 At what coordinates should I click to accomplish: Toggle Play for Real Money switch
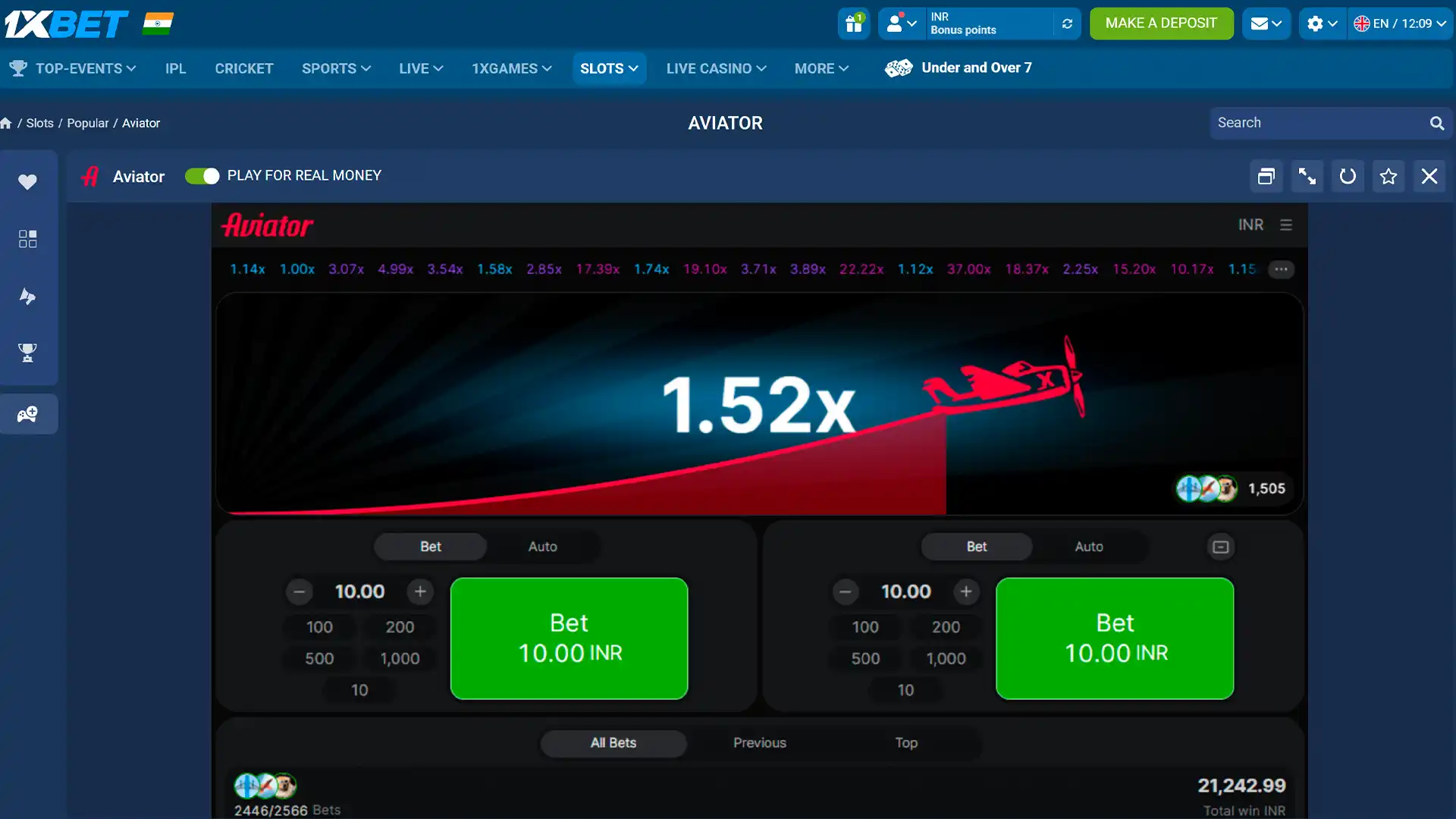[202, 176]
